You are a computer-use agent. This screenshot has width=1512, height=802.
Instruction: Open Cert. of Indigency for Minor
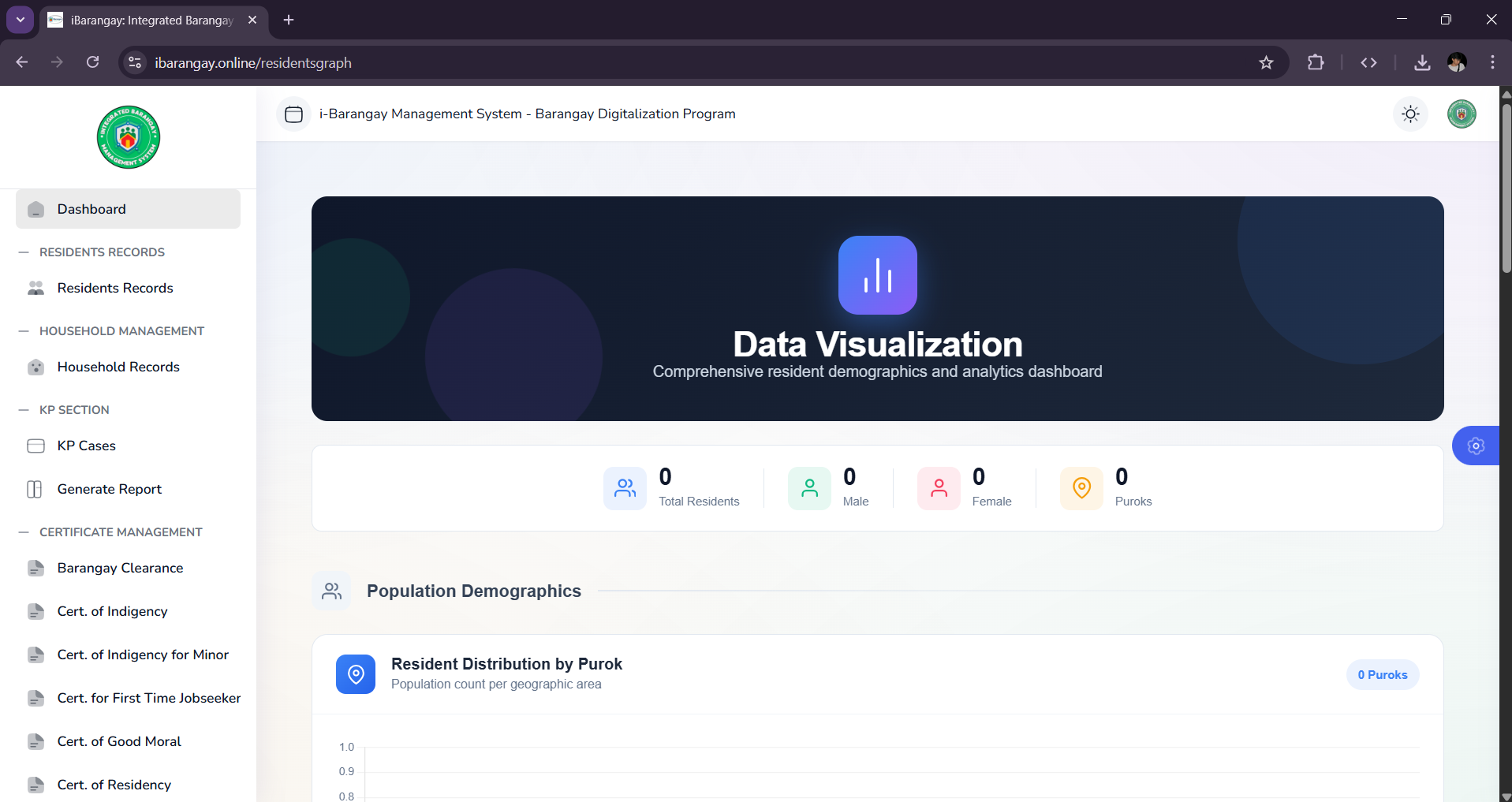coord(142,655)
